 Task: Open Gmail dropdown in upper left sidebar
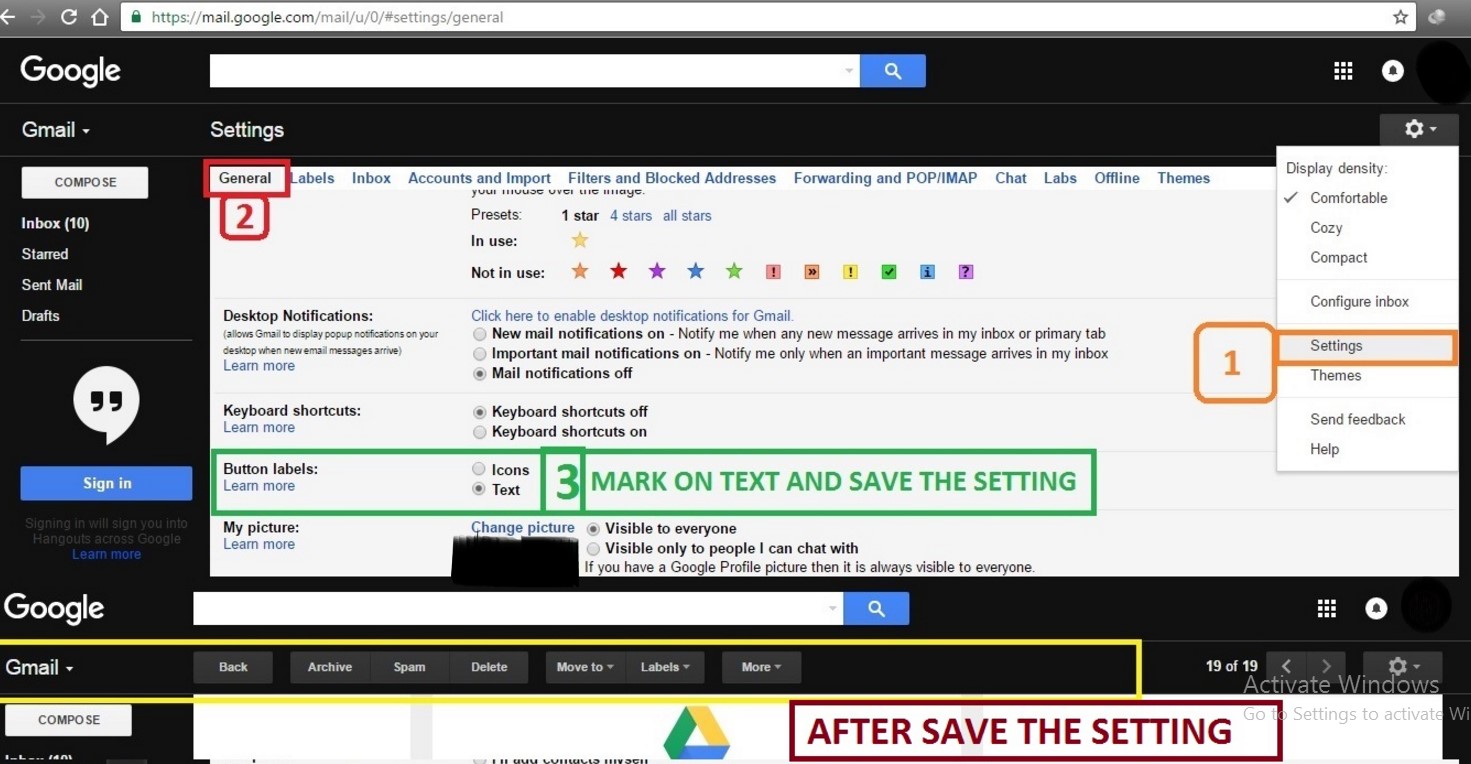click(56, 130)
